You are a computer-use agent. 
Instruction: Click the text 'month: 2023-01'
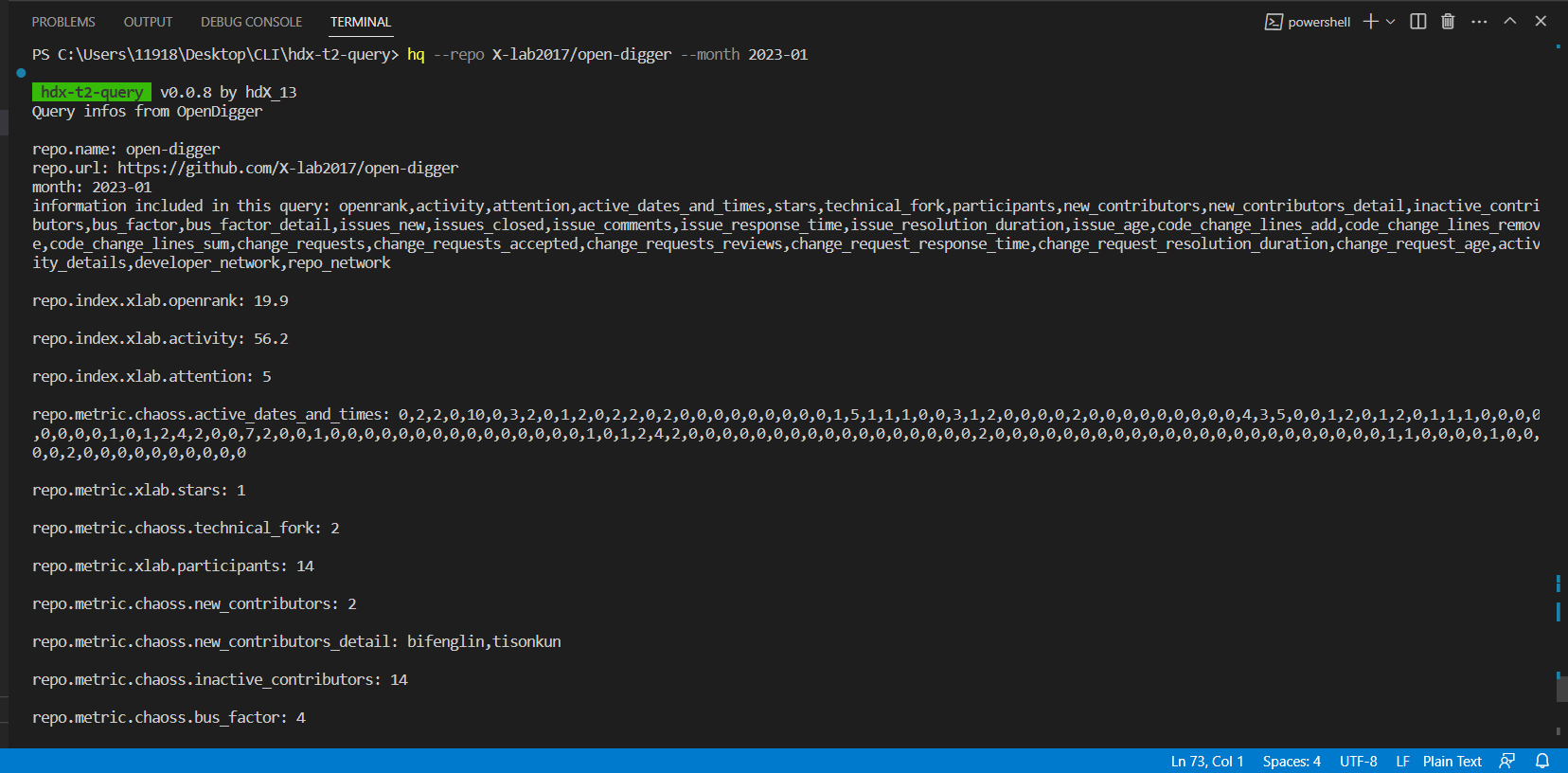point(92,187)
